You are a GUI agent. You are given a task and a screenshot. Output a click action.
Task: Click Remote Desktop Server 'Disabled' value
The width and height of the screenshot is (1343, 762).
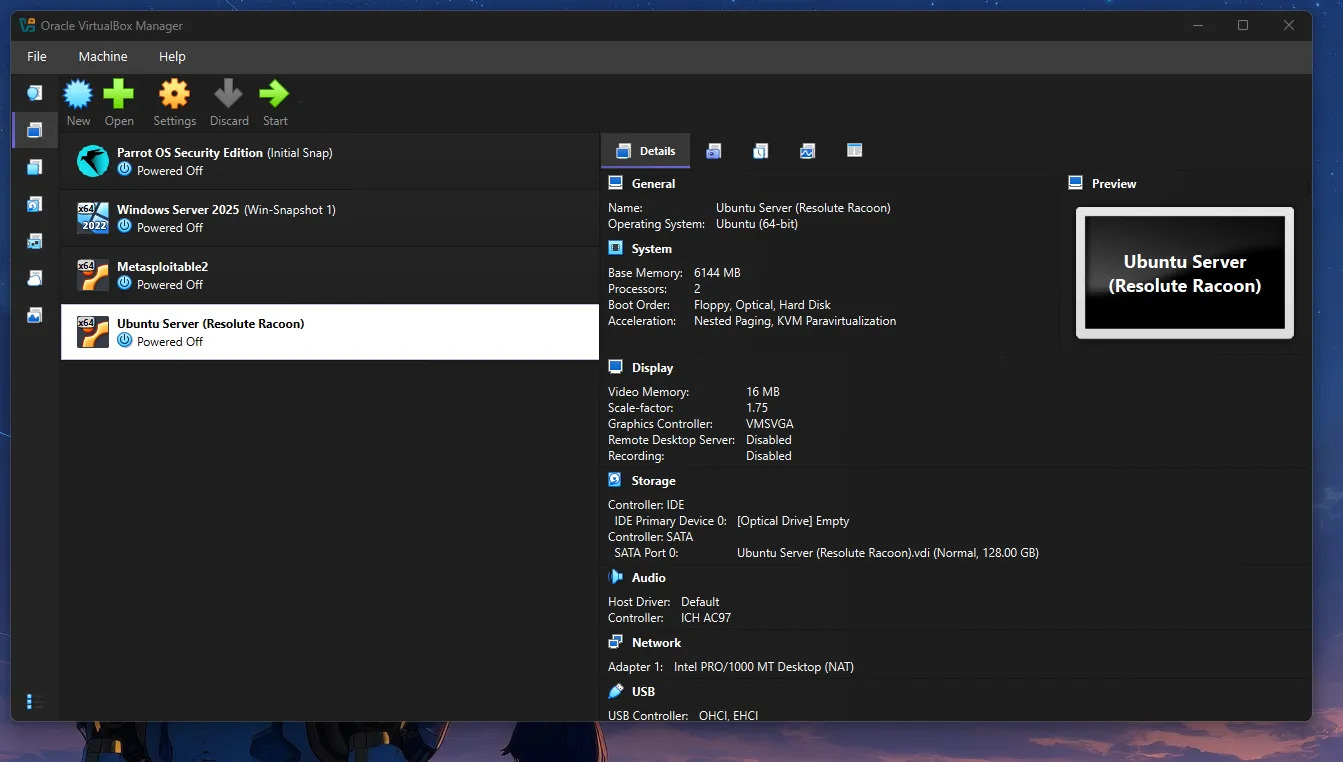click(x=769, y=440)
